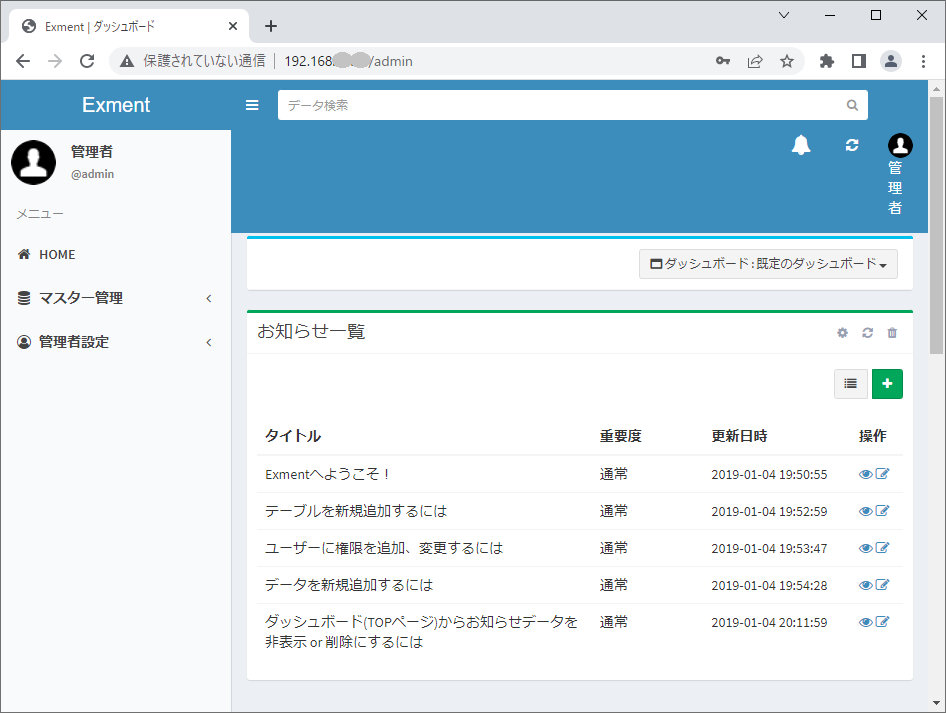Click the hamburger menu icon beside Exment logo

(252, 104)
